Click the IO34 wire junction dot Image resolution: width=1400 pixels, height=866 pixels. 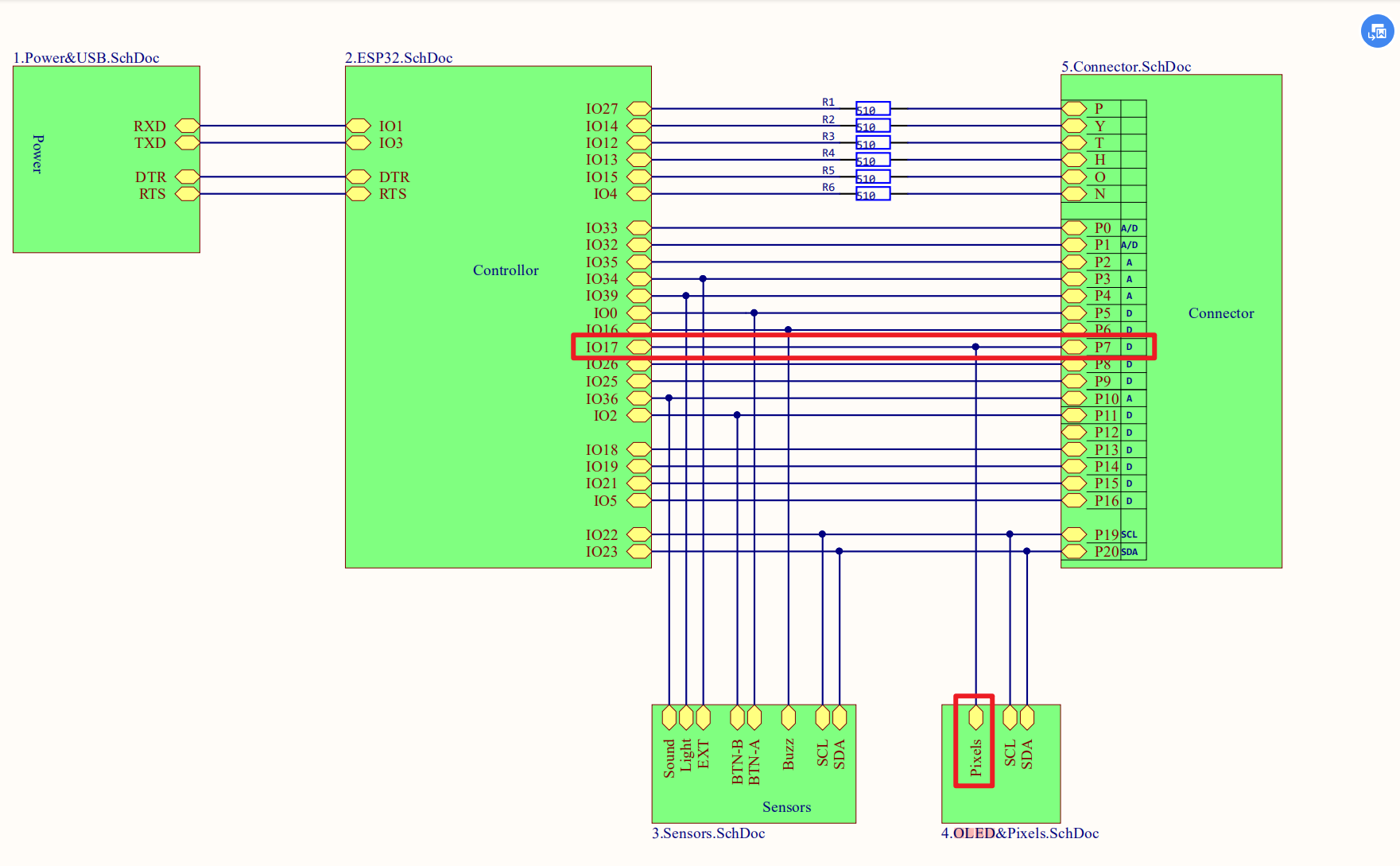[703, 278]
